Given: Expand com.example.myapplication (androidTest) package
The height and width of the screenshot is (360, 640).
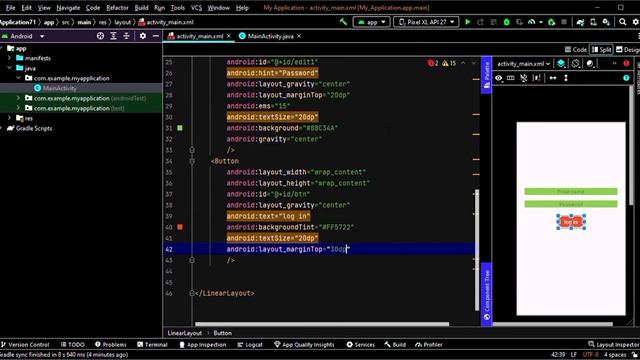Looking at the screenshot, I should tap(18, 98).
